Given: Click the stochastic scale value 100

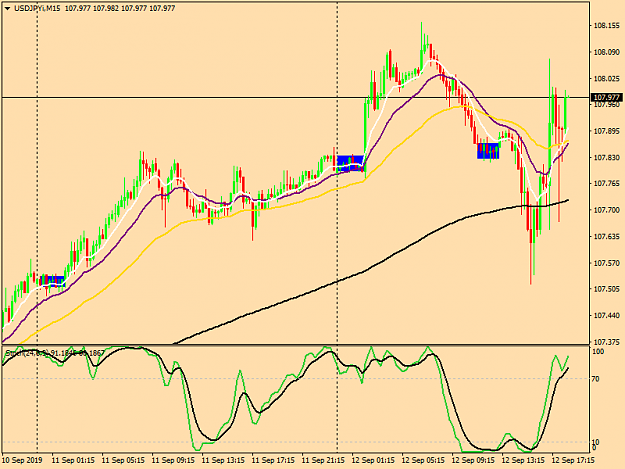Looking at the screenshot, I should 599,352.
